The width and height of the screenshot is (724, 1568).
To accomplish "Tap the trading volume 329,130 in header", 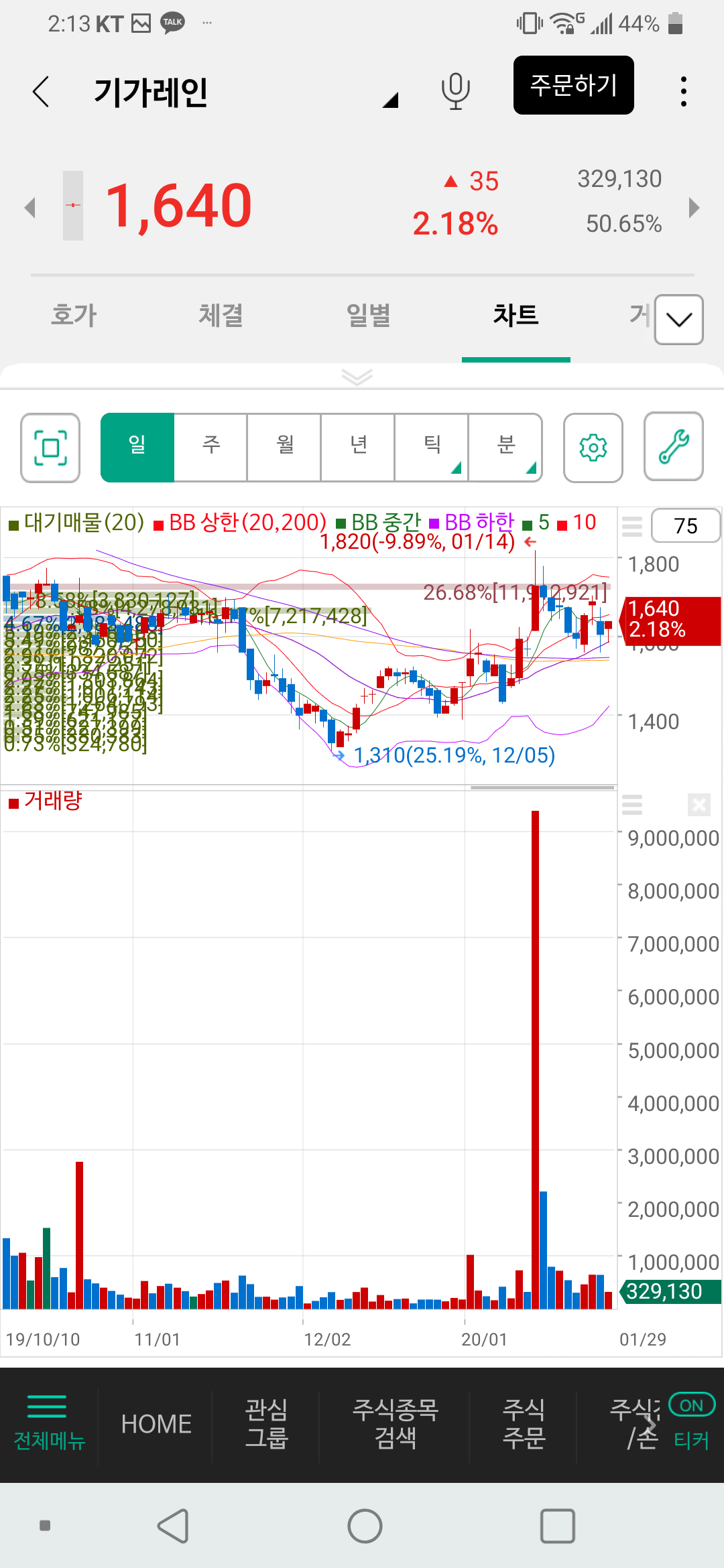I will [619, 179].
